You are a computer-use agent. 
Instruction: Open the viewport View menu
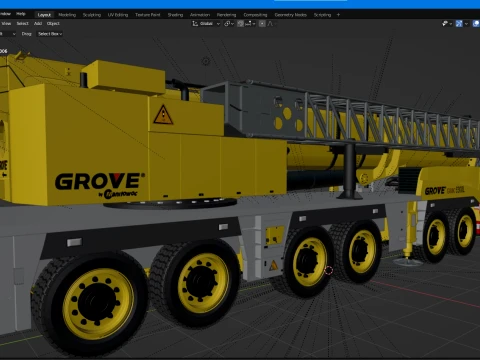(6, 23)
